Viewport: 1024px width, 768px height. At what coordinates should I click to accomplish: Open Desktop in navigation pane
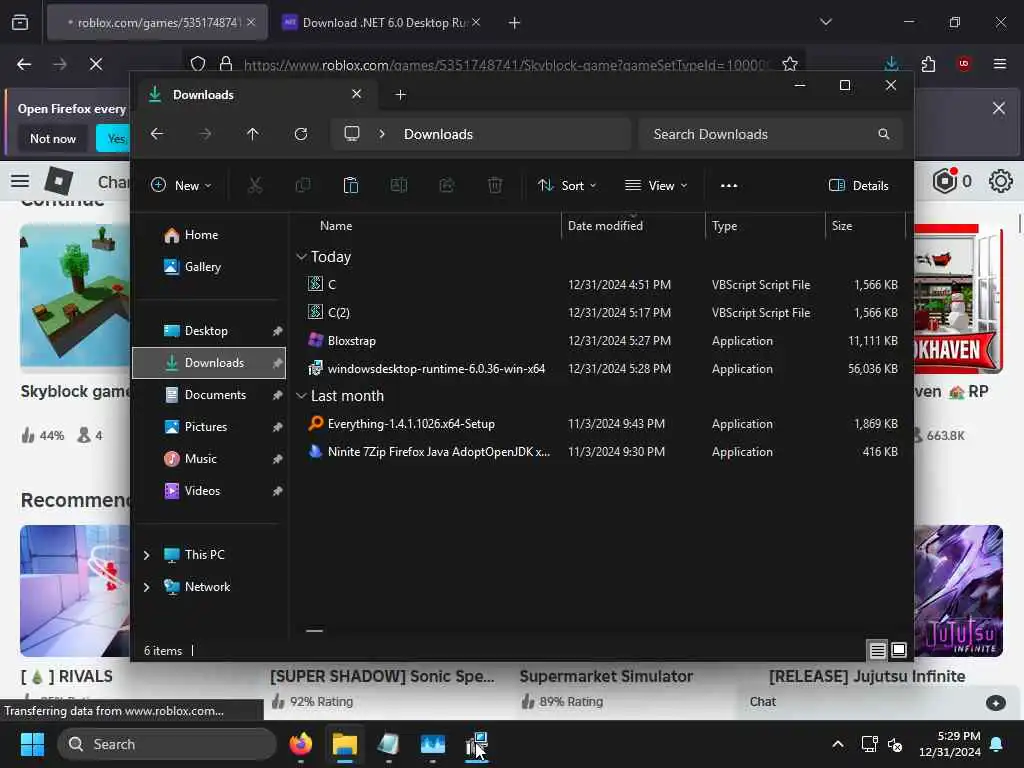(x=209, y=330)
